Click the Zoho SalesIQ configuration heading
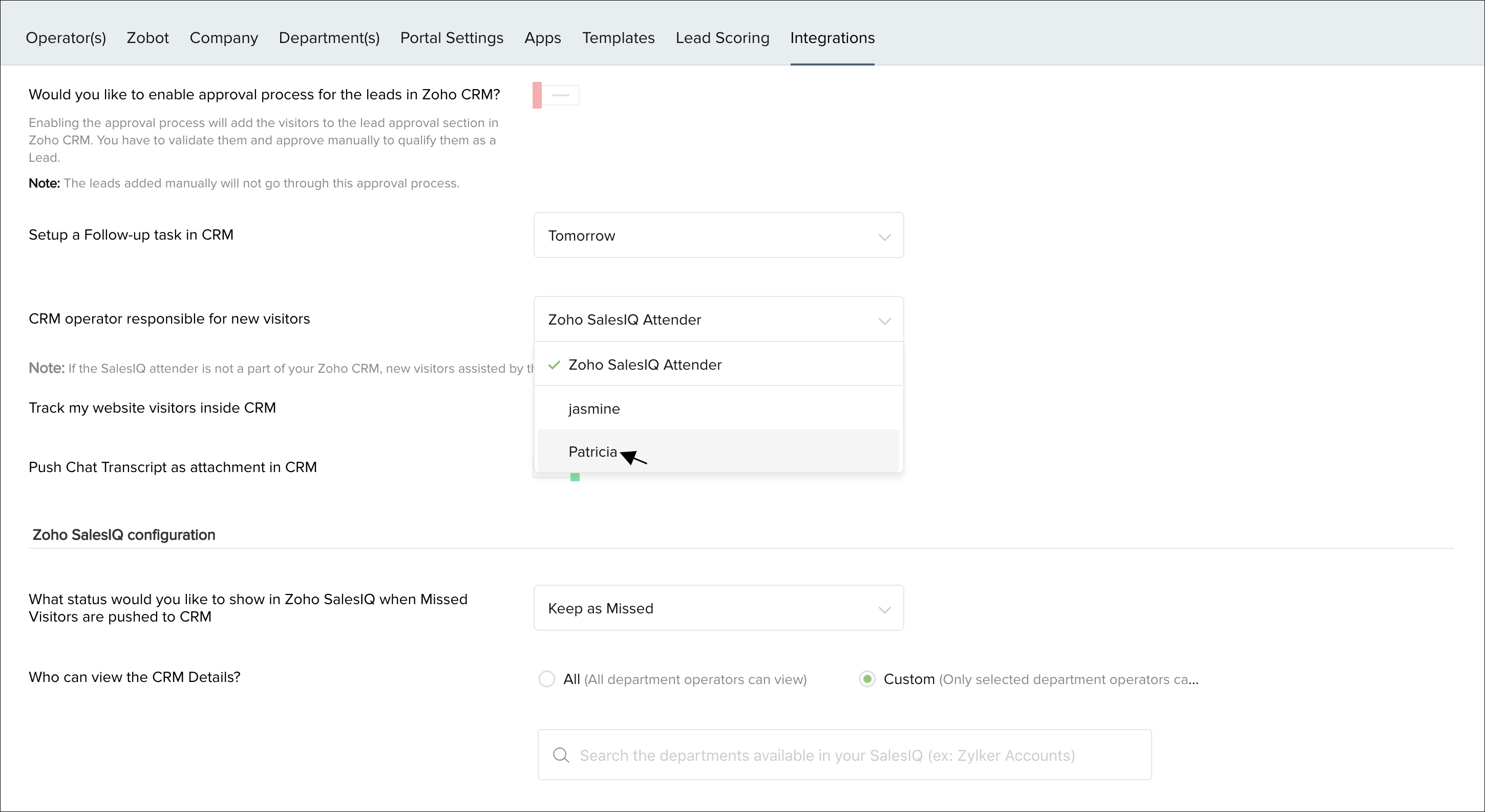This screenshot has height=812, width=1485. point(124,535)
